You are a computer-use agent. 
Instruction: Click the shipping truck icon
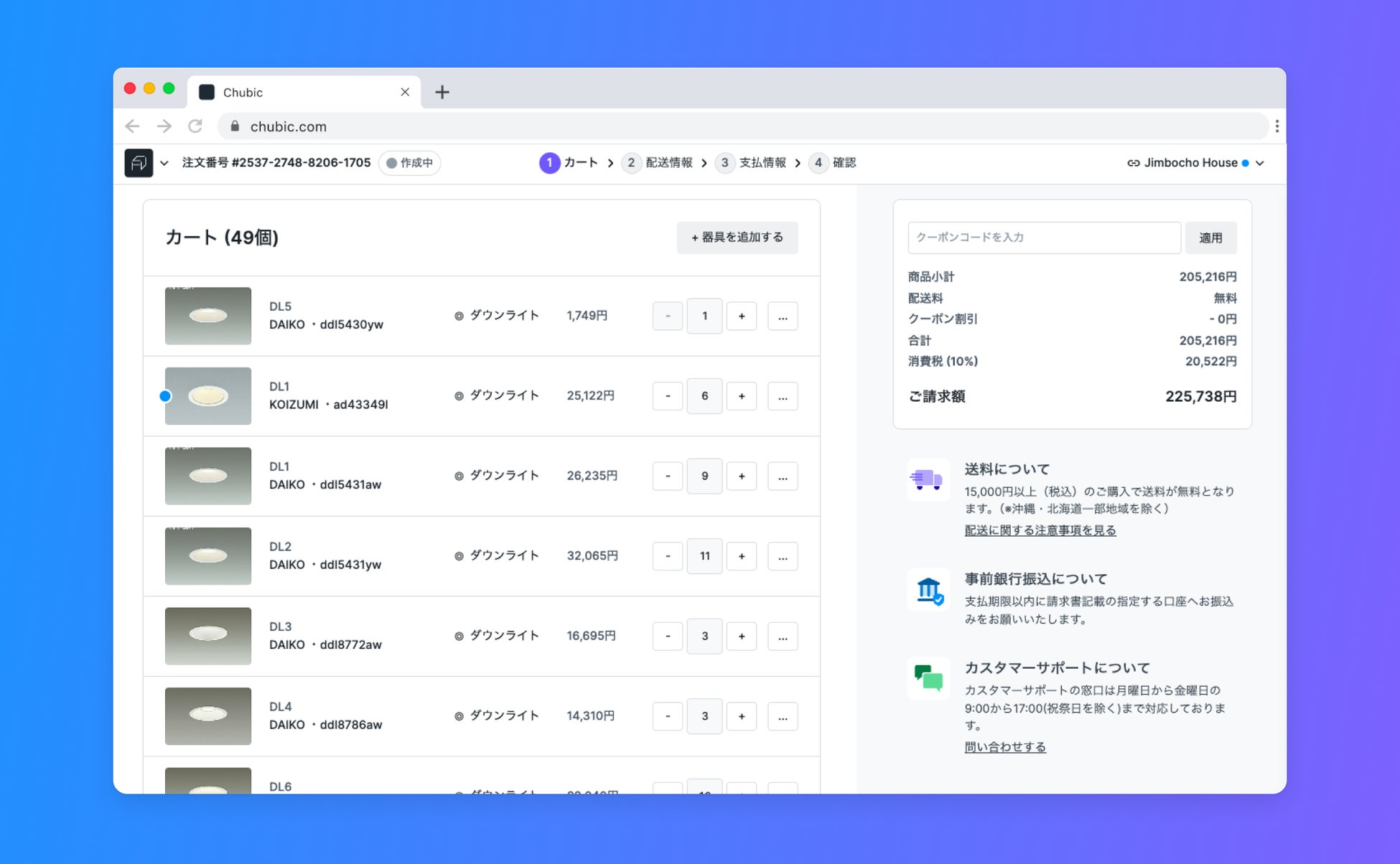pos(928,479)
